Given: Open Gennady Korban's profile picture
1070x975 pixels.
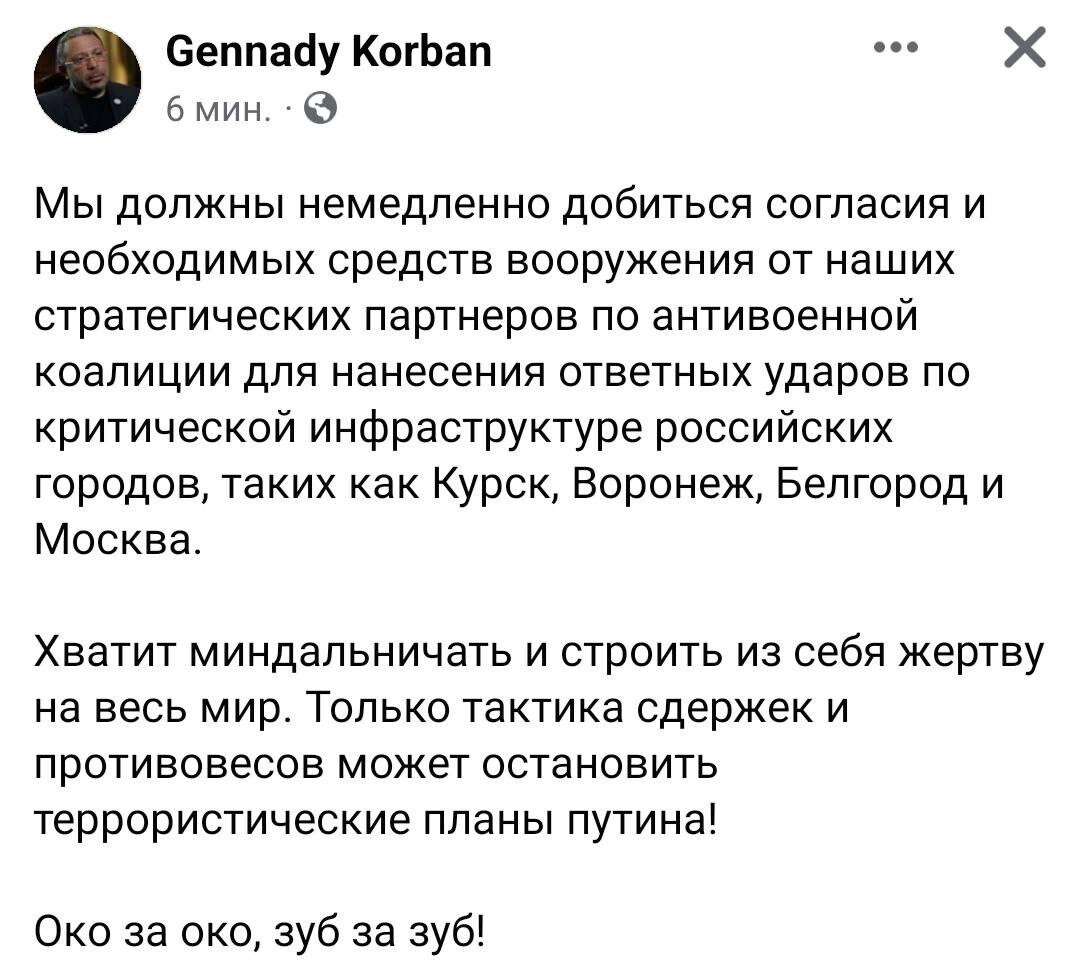Looking at the screenshot, I should 87,80.
